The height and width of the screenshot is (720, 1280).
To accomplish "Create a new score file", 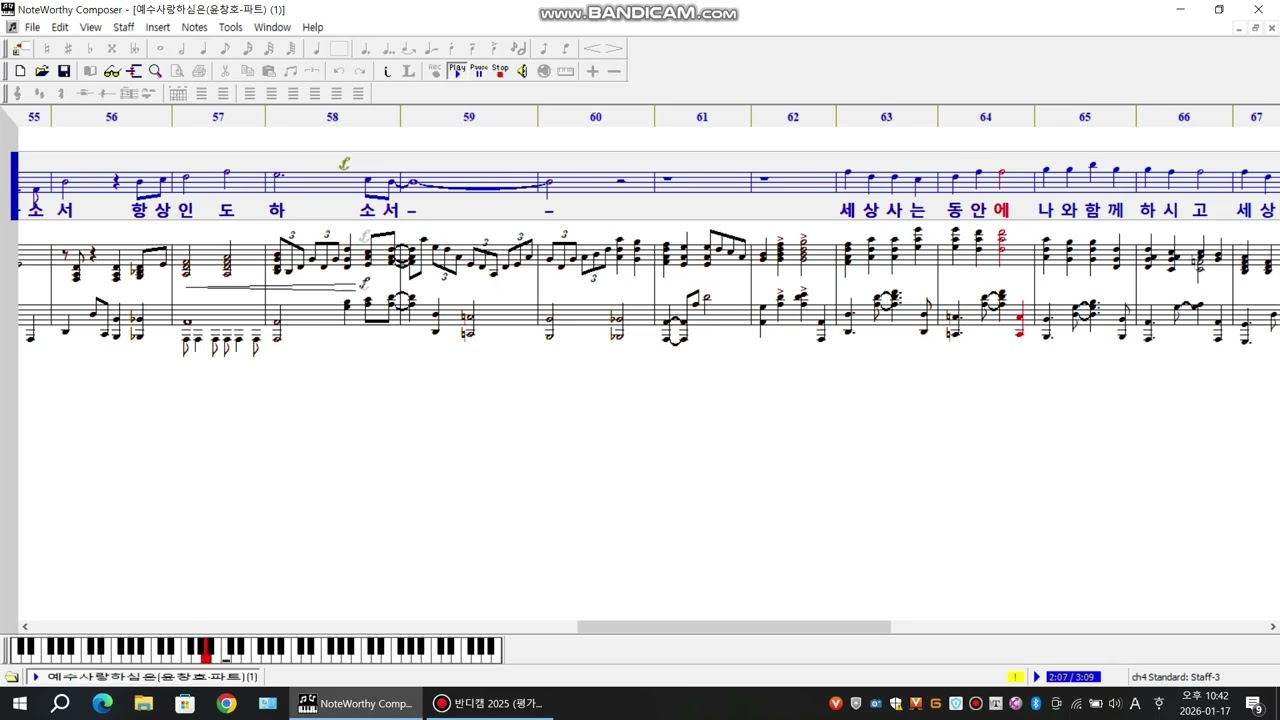I will 20,71.
